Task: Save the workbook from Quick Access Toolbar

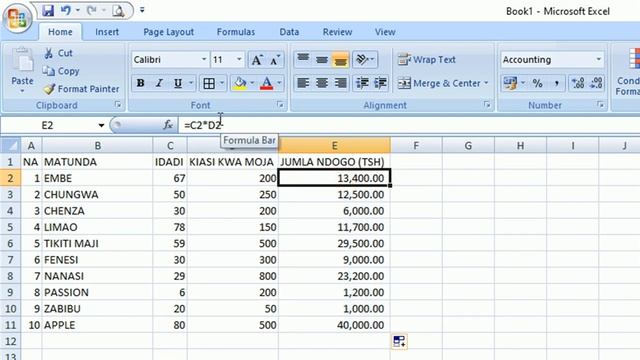Action: pos(48,11)
